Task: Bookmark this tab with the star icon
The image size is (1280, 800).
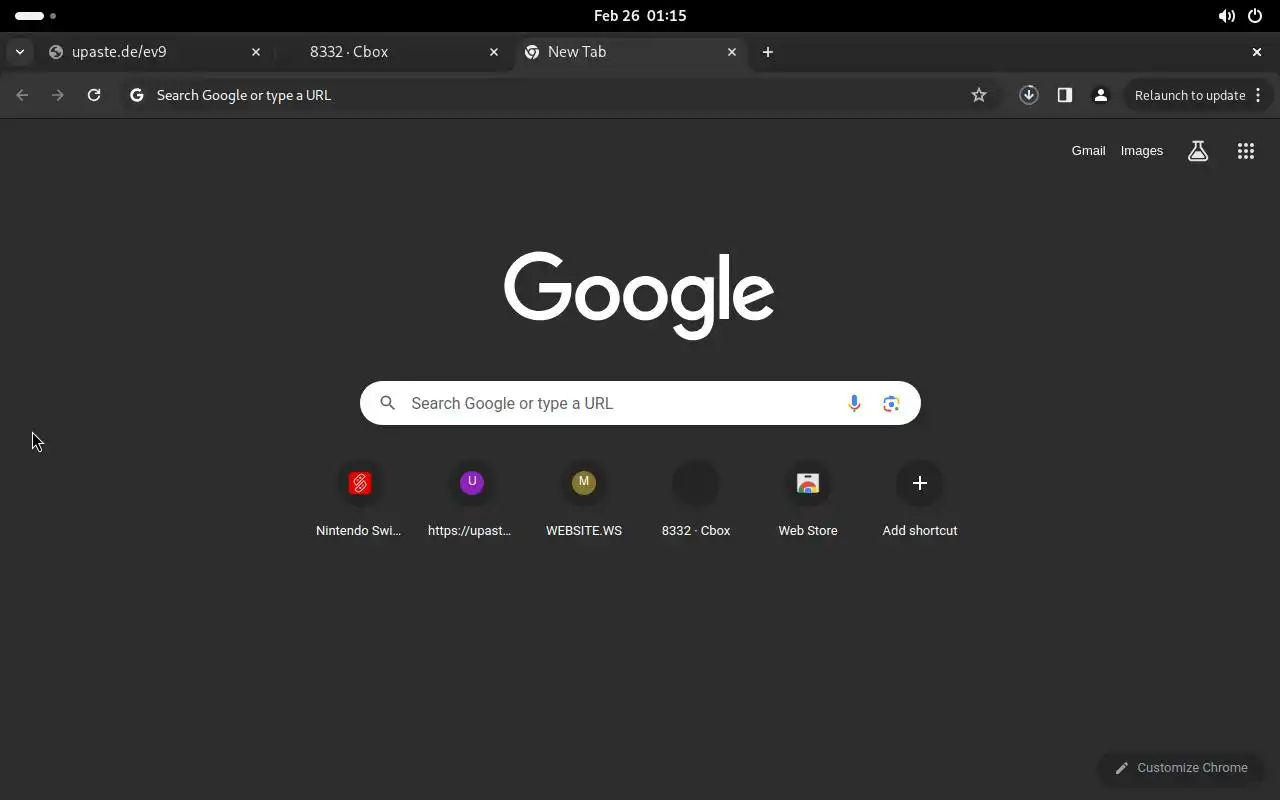Action: [x=979, y=95]
